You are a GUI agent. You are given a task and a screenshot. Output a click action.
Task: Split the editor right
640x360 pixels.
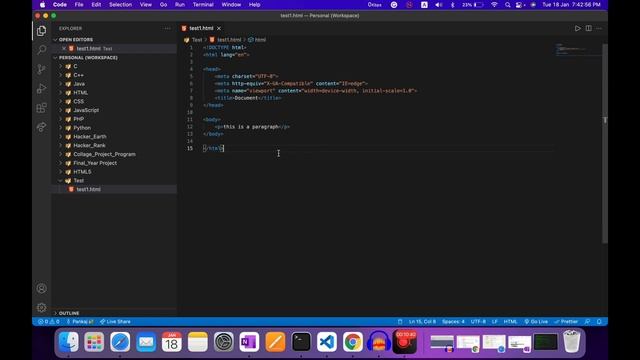[x=589, y=28]
